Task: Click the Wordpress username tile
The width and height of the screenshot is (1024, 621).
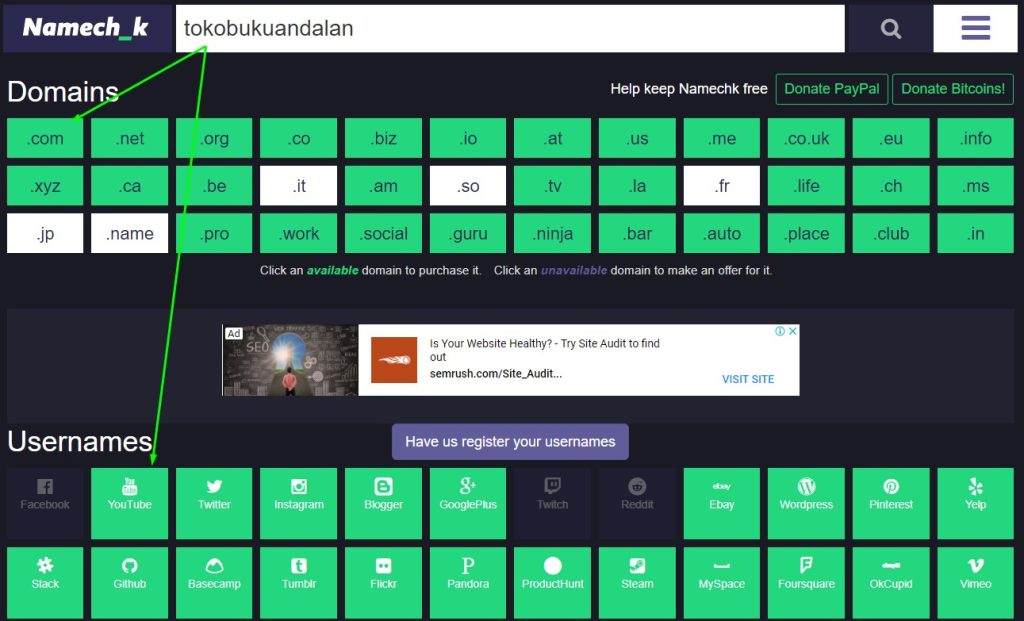Action: click(806, 495)
